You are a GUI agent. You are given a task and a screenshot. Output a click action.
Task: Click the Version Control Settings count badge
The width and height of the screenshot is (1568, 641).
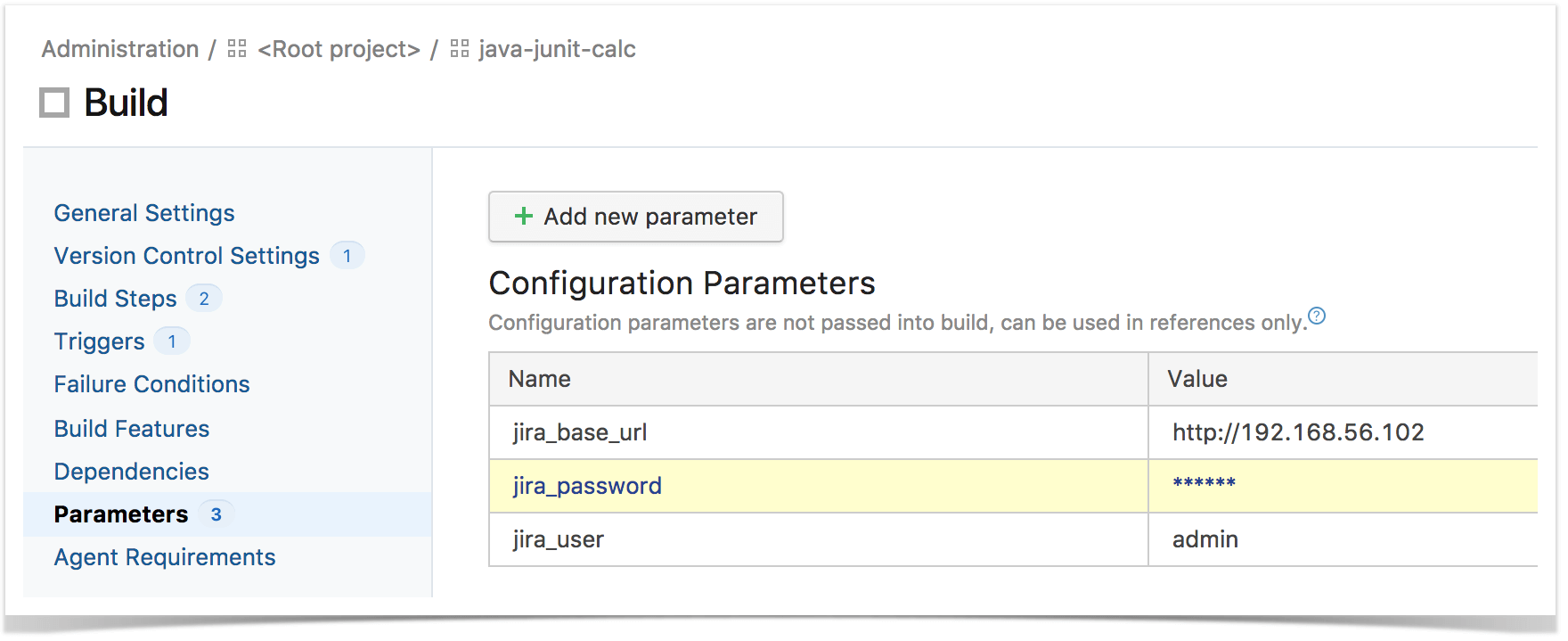pos(347,256)
